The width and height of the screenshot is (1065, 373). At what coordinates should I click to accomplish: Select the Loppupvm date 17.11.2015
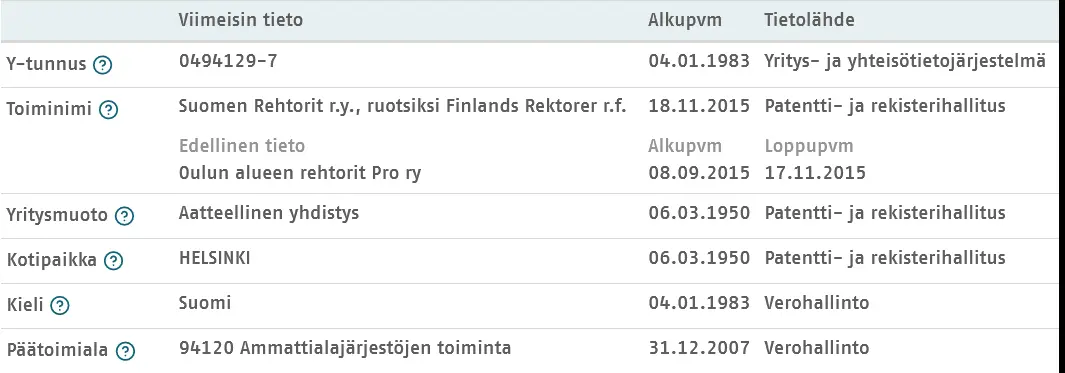point(815,173)
